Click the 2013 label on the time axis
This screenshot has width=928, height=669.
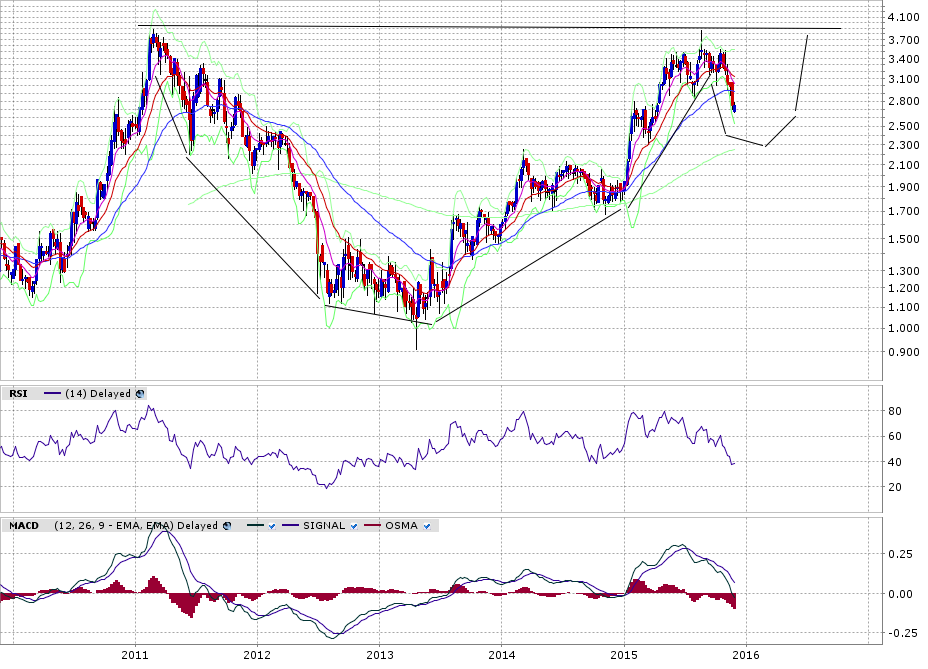pos(380,655)
